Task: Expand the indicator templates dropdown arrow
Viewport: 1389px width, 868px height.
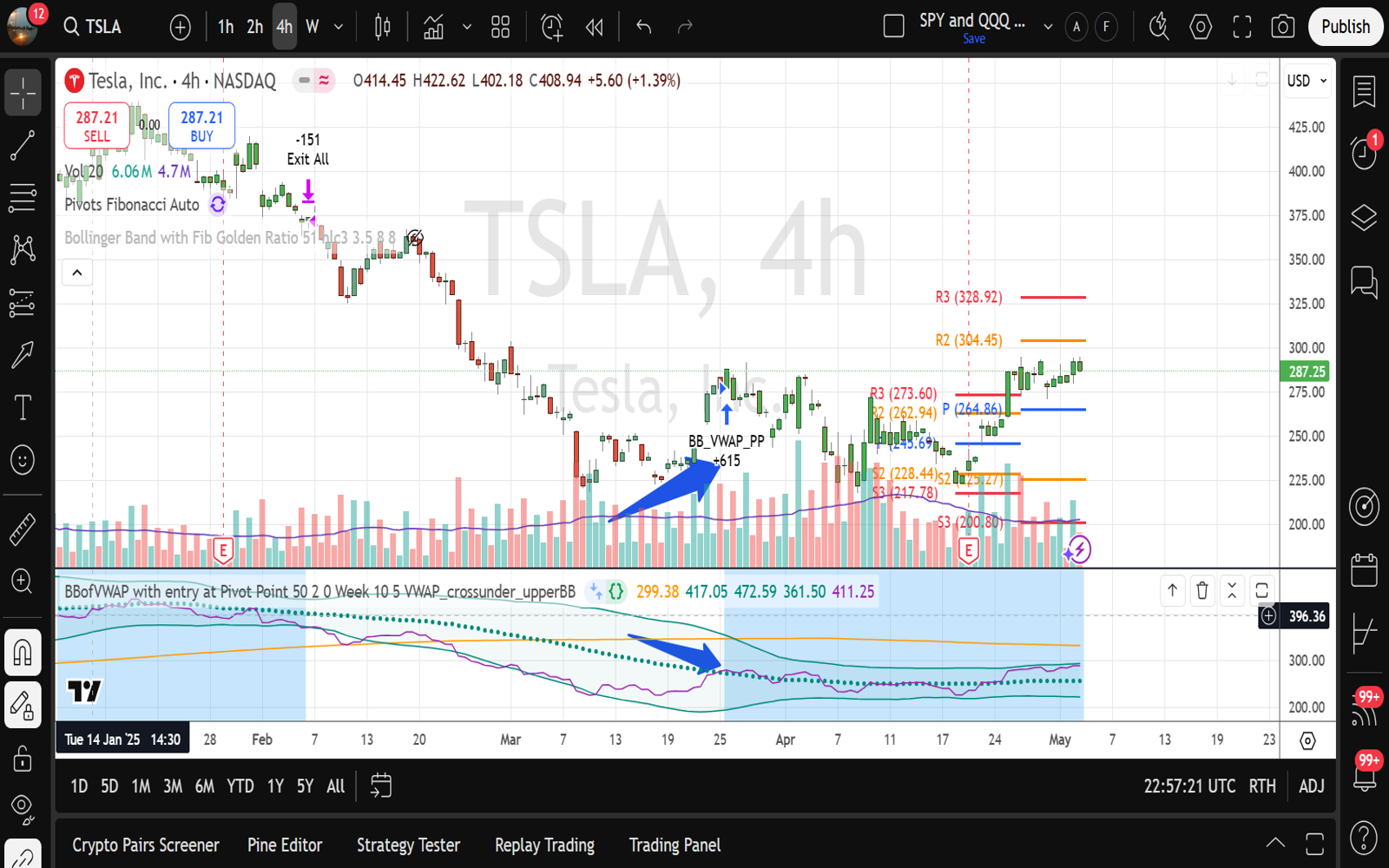Action: [467, 28]
